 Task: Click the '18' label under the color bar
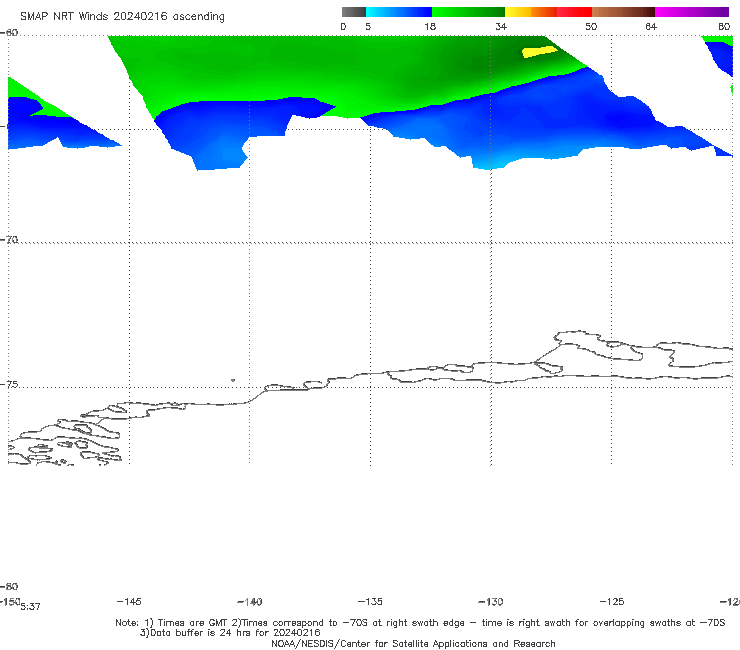(430, 27)
